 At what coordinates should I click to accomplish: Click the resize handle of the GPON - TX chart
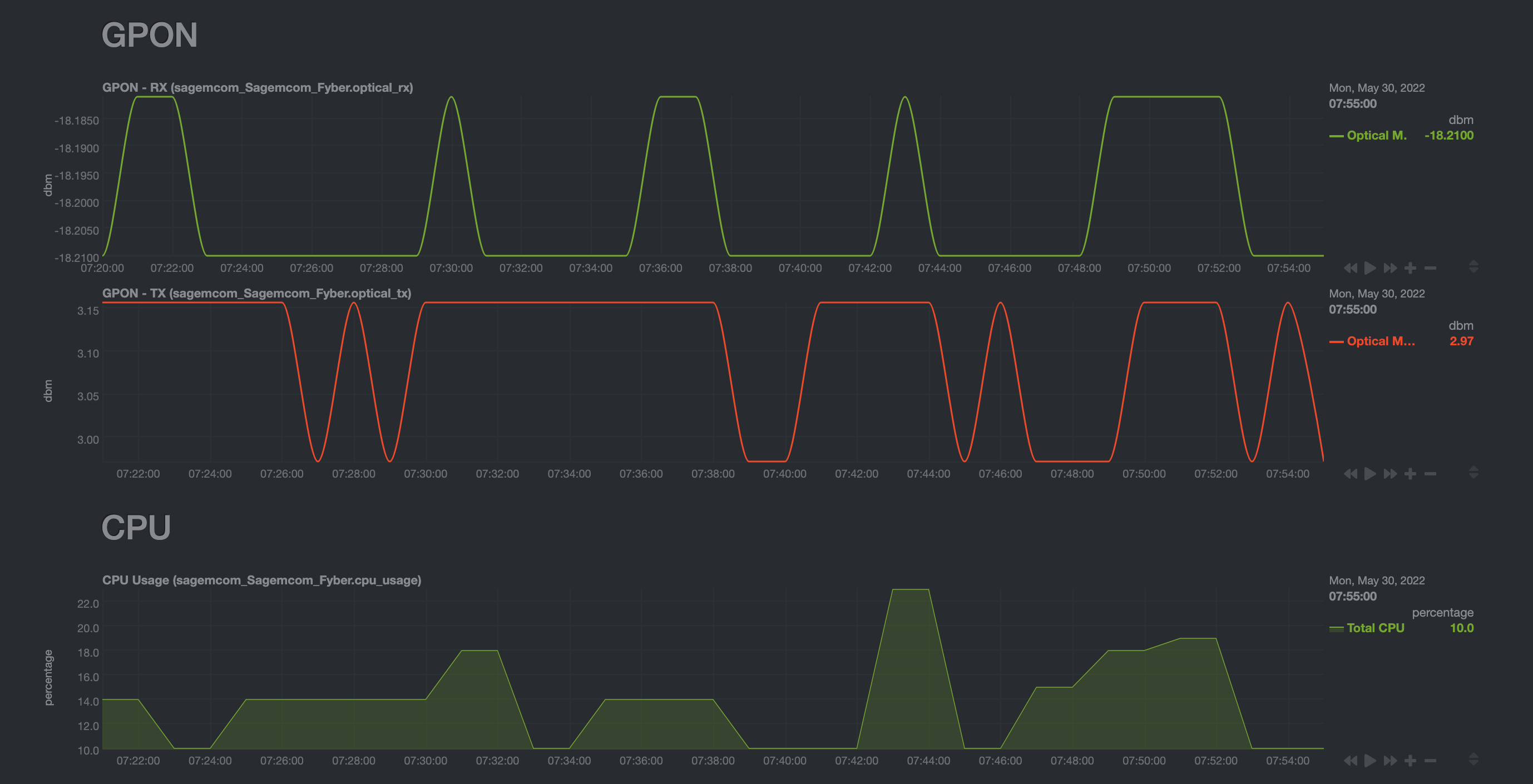[x=1474, y=472]
